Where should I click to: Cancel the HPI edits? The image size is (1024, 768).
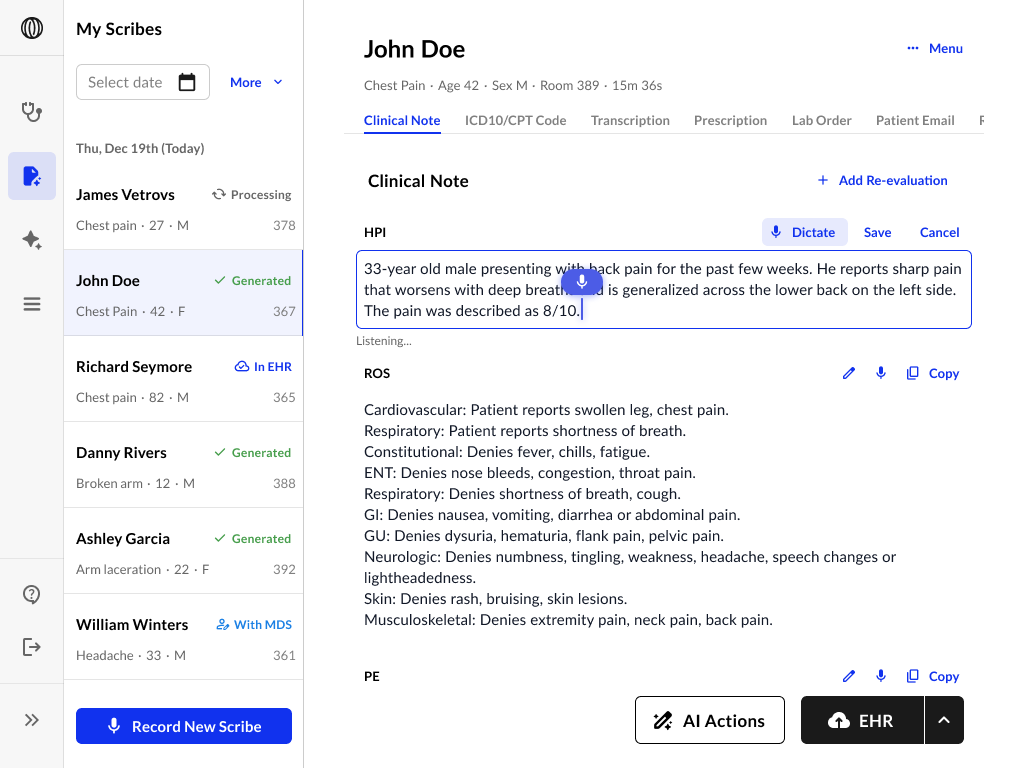[939, 232]
